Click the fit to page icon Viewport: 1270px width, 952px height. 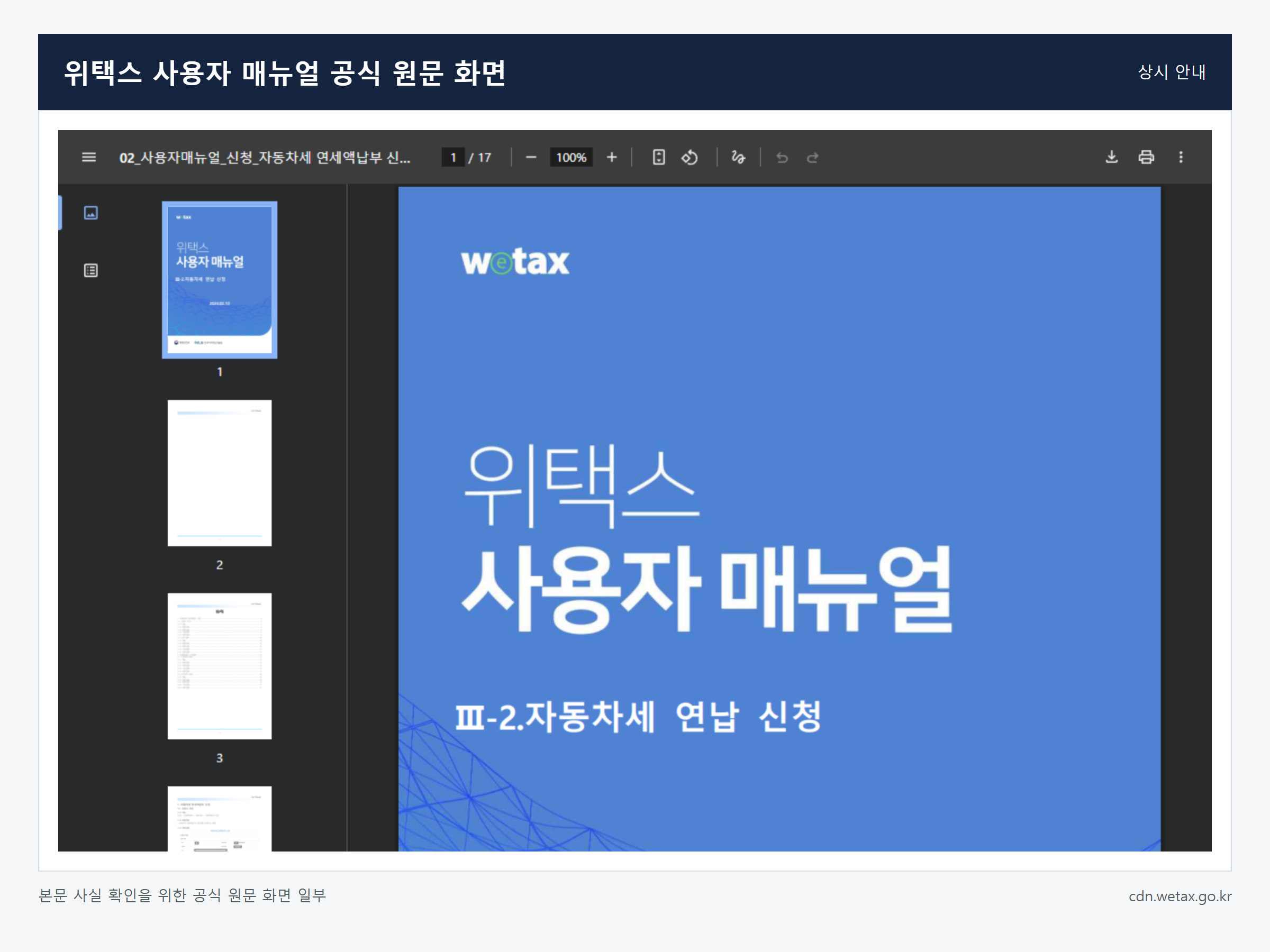click(658, 157)
